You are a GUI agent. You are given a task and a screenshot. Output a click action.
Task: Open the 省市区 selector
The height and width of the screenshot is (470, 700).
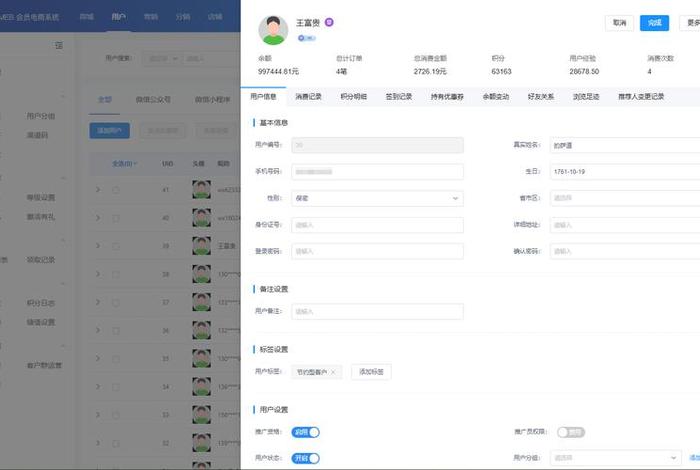[625, 198]
